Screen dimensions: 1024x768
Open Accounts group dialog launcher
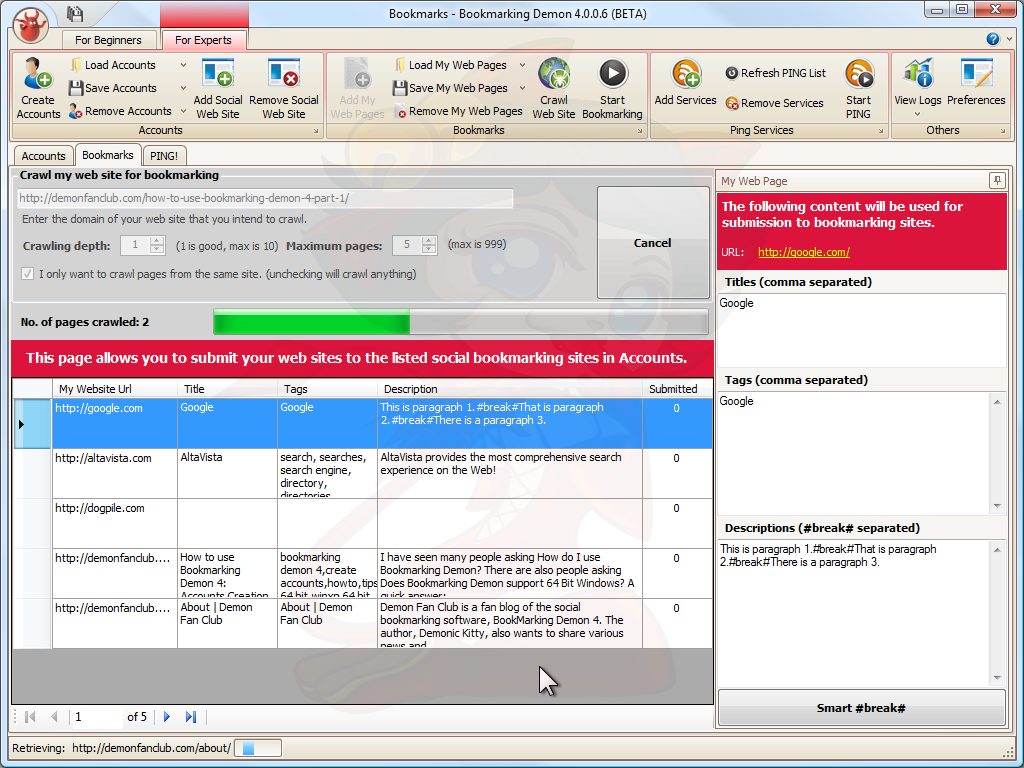[315, 131]
